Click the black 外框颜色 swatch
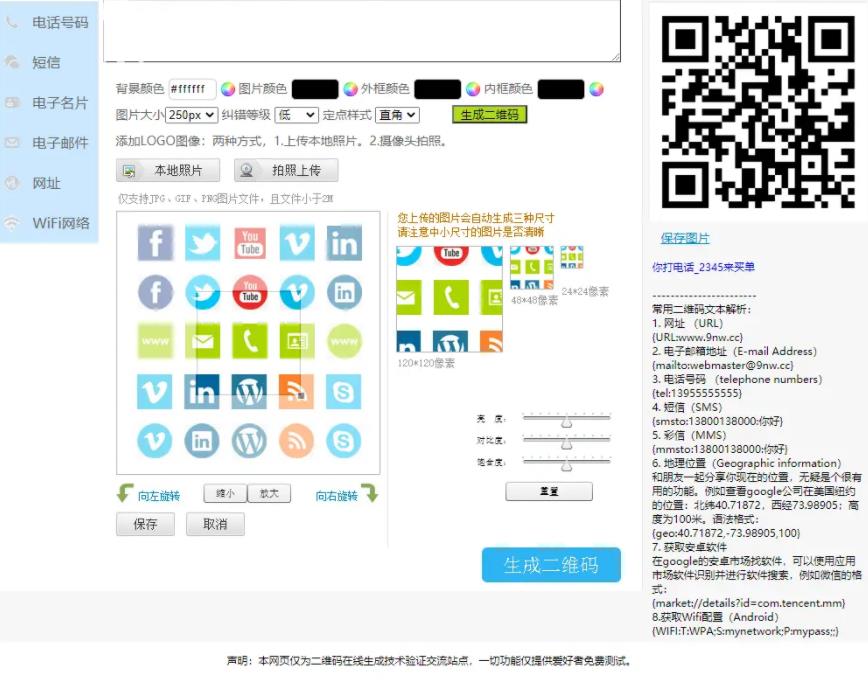 437,89
